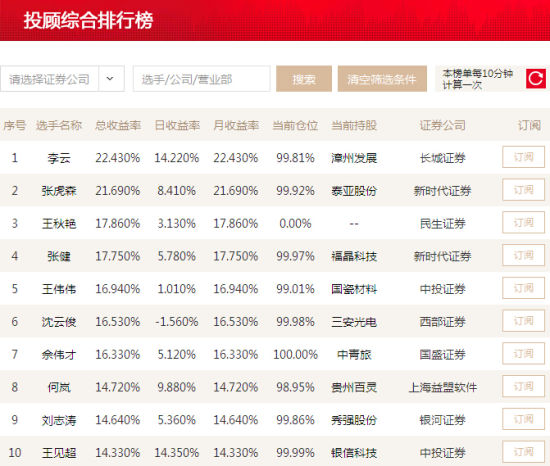Click stock holding 漳州发展

pyautogui.click(x=354, y=158)
